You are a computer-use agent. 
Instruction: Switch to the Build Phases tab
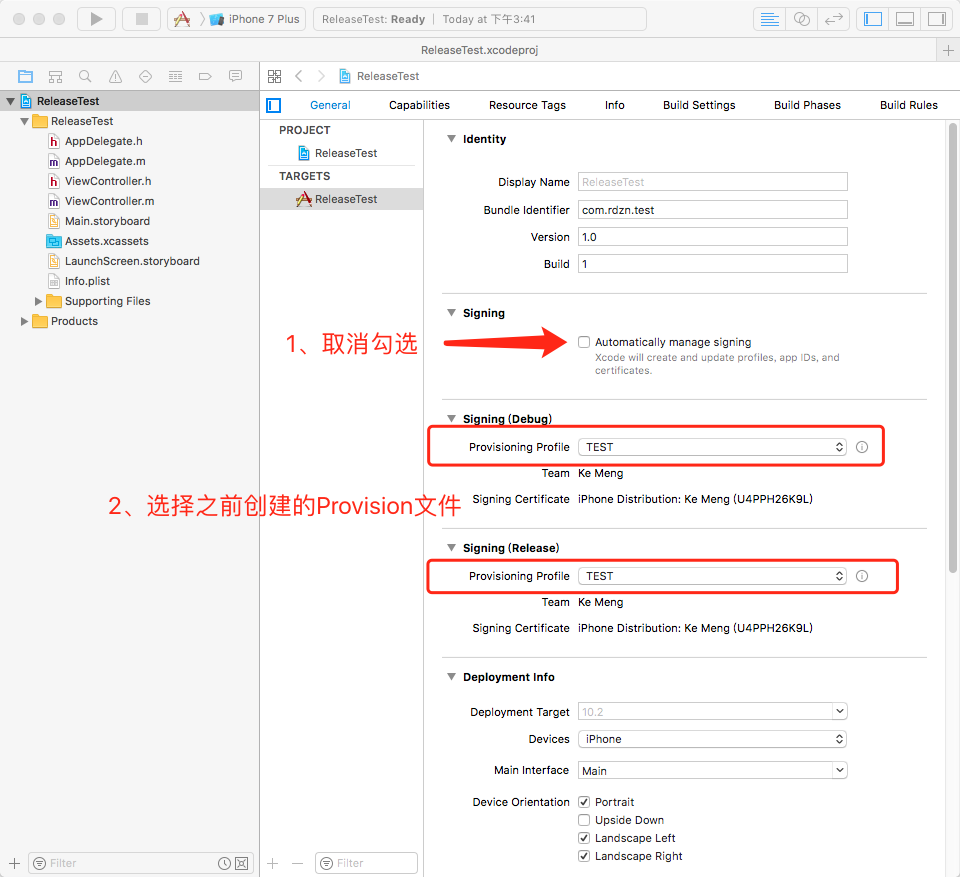[x=807, y=105]
